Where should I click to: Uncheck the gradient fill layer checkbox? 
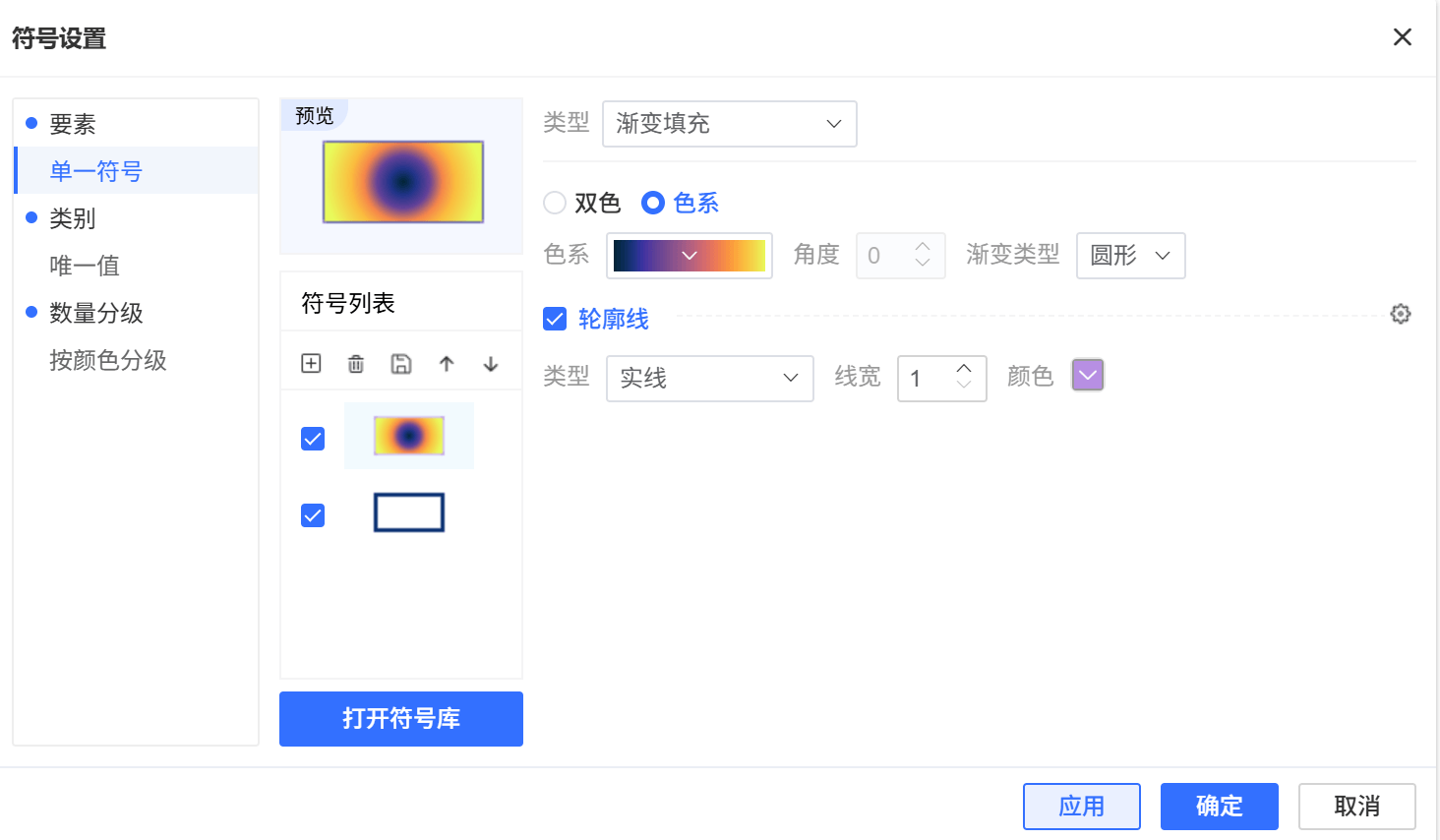pyautogui.click(x=313, y=439)
